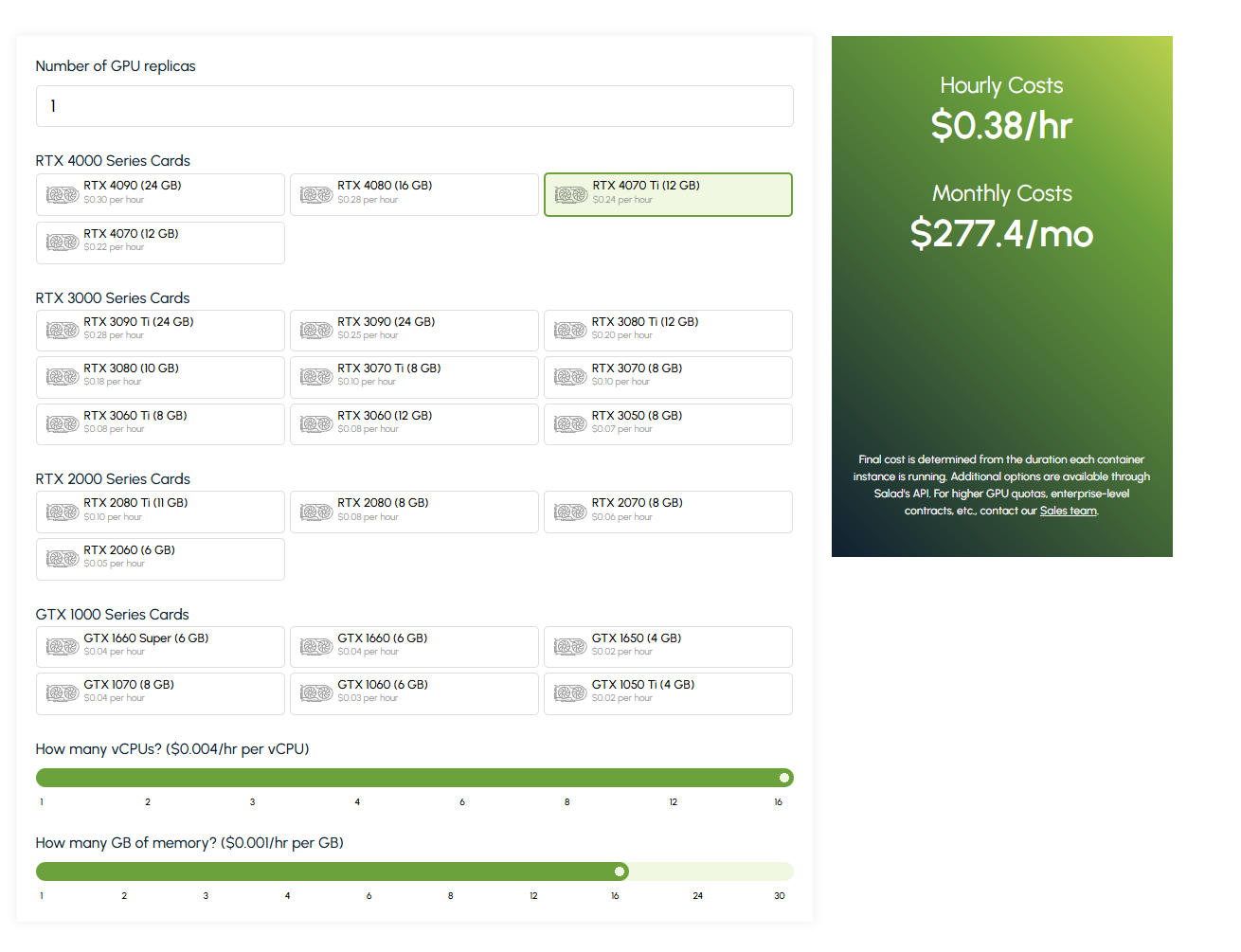This screenshot has height=952, width=1241.
Task: Pick the RTX 3070 Ti (8 GB) option
Action: (414, 377)
